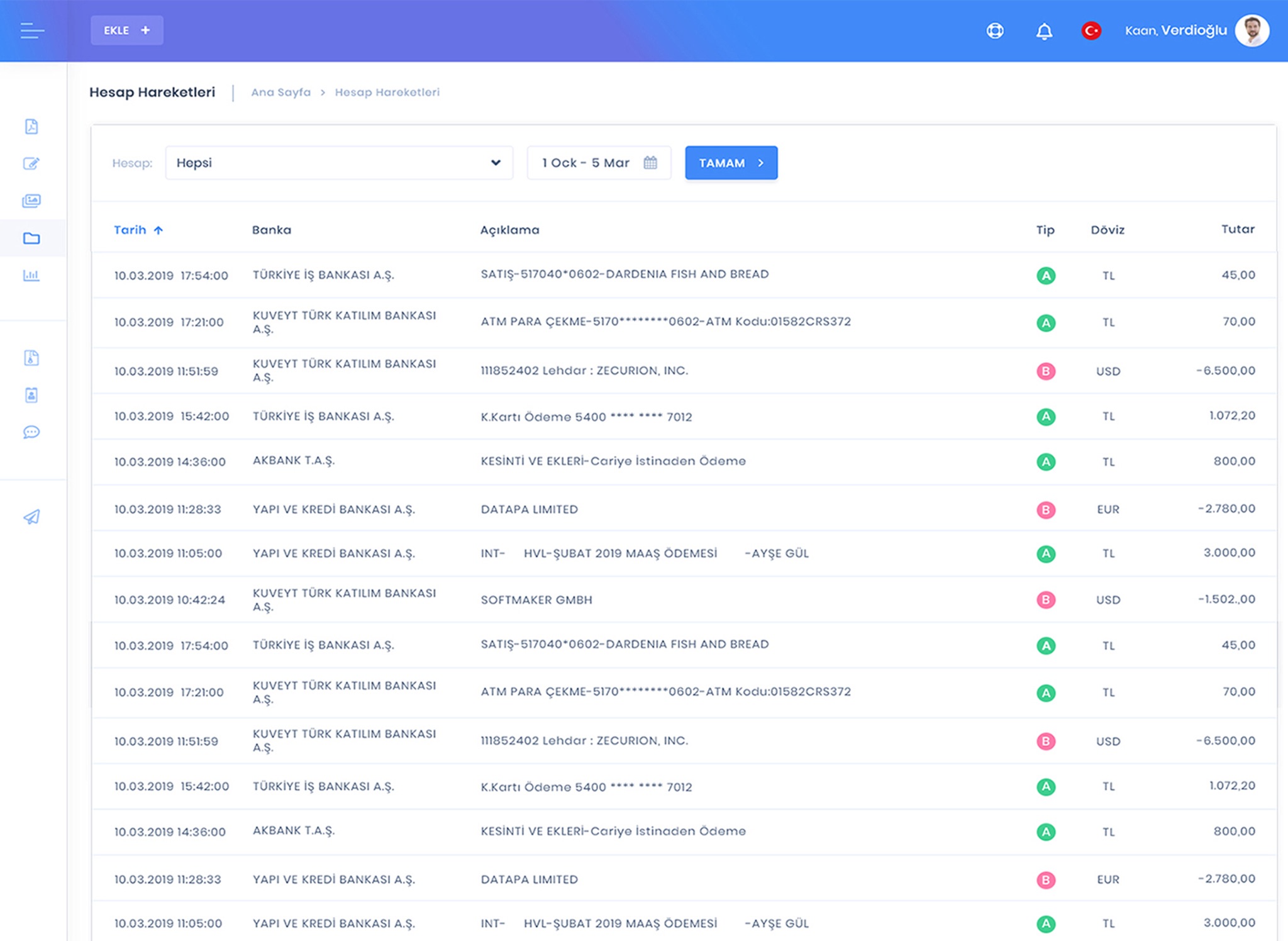Open the '1 Ock - 5 Mar' date picker
Screen dimensions: 1288x941
pos(599,163)
